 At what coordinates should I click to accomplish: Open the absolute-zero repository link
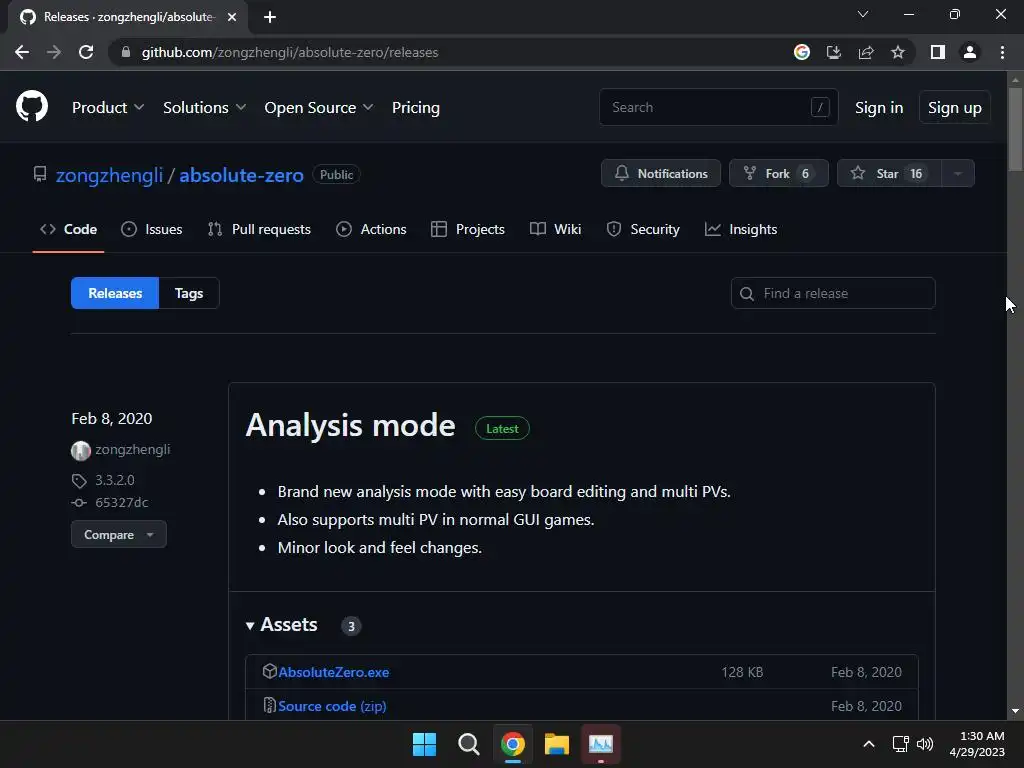point(242,175)
